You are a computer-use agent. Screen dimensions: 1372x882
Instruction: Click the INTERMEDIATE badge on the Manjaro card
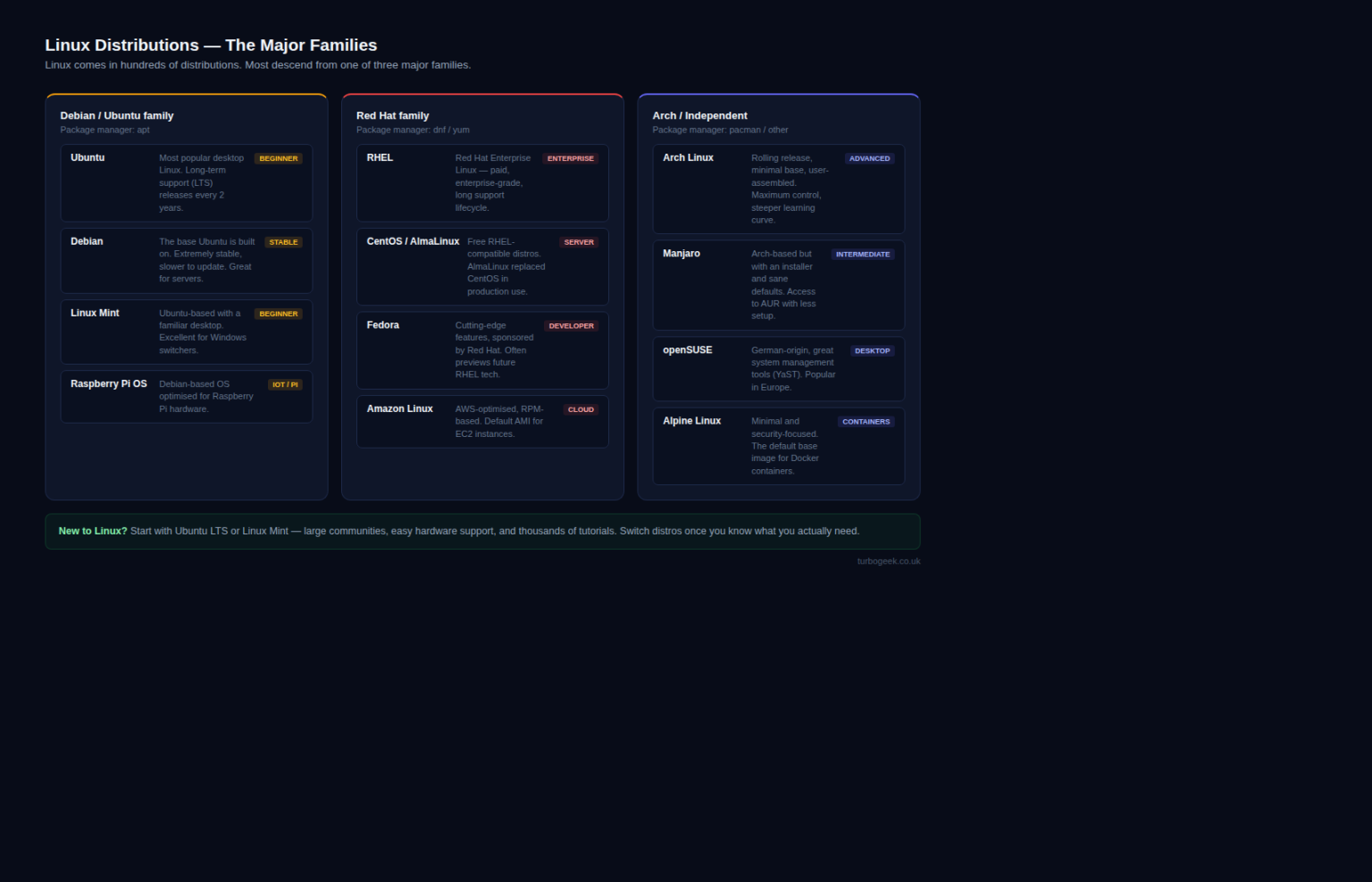pos(863,255)
